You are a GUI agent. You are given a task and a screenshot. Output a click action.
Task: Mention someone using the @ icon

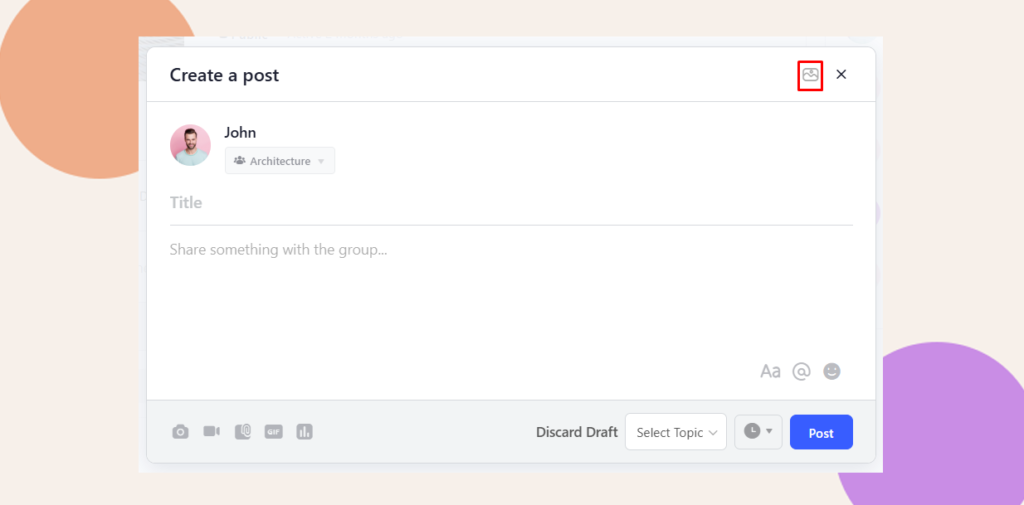tap(801, 371)
